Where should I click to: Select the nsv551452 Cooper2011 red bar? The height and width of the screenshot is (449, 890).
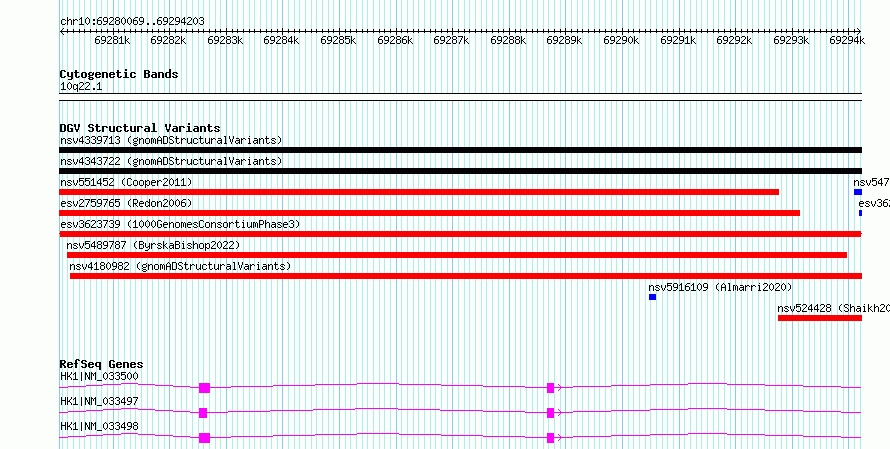(419, 192)
